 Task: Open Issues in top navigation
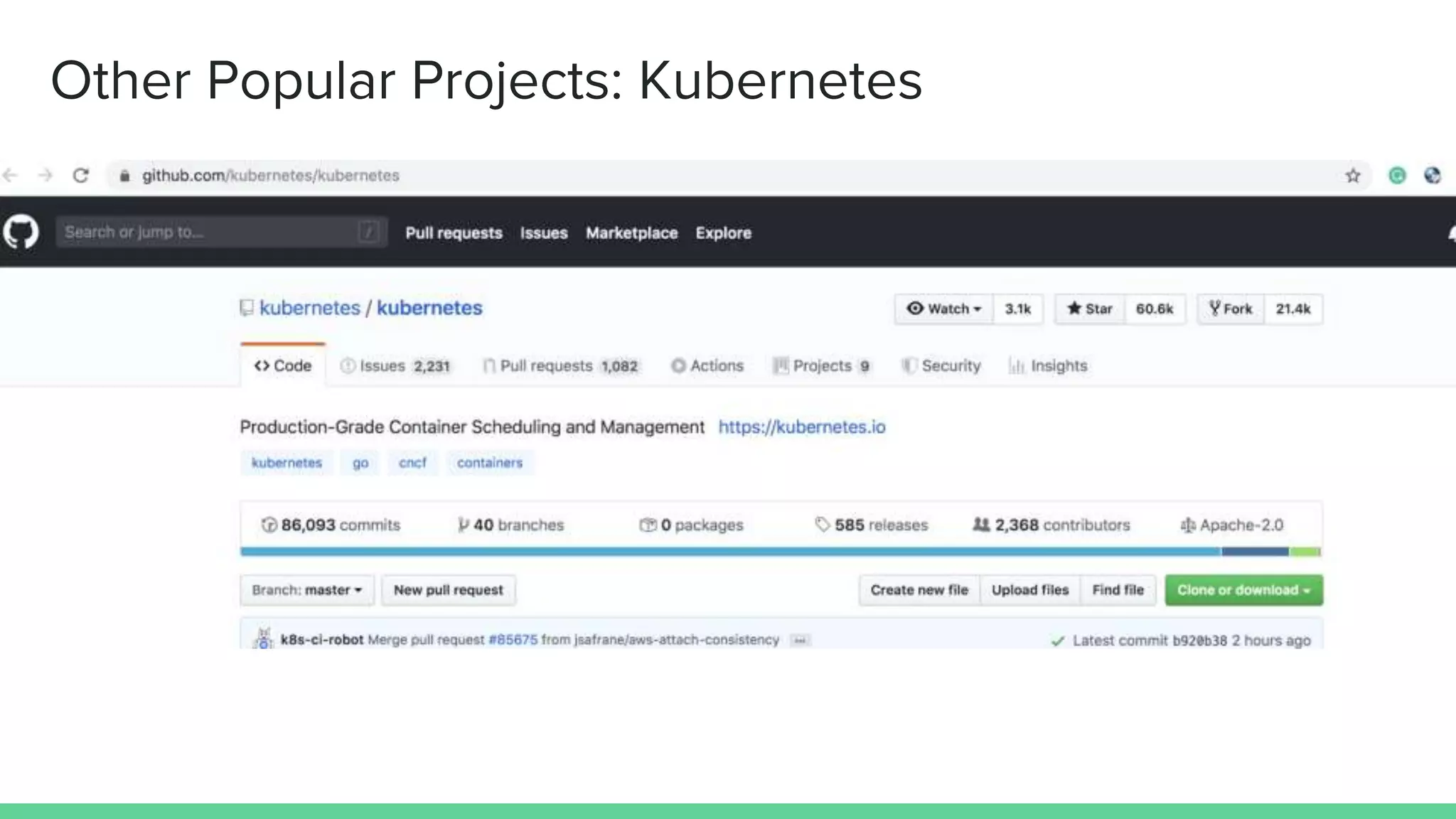point(544,232)
